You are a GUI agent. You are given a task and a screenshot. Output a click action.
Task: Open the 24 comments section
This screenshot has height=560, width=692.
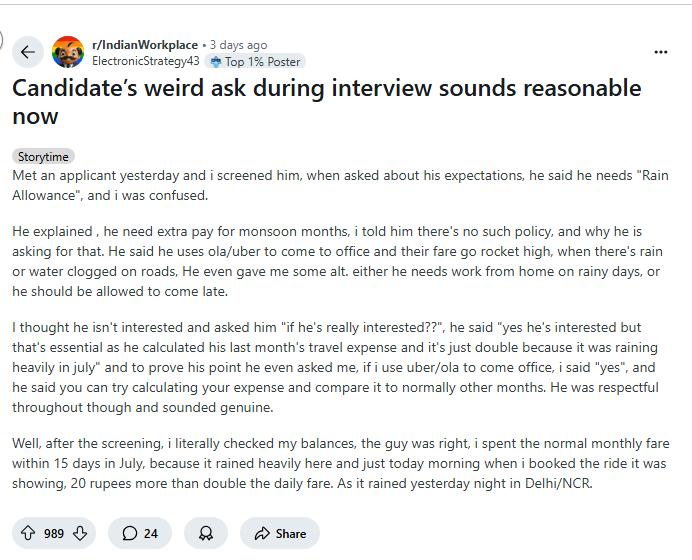click(x=140, y=533)
